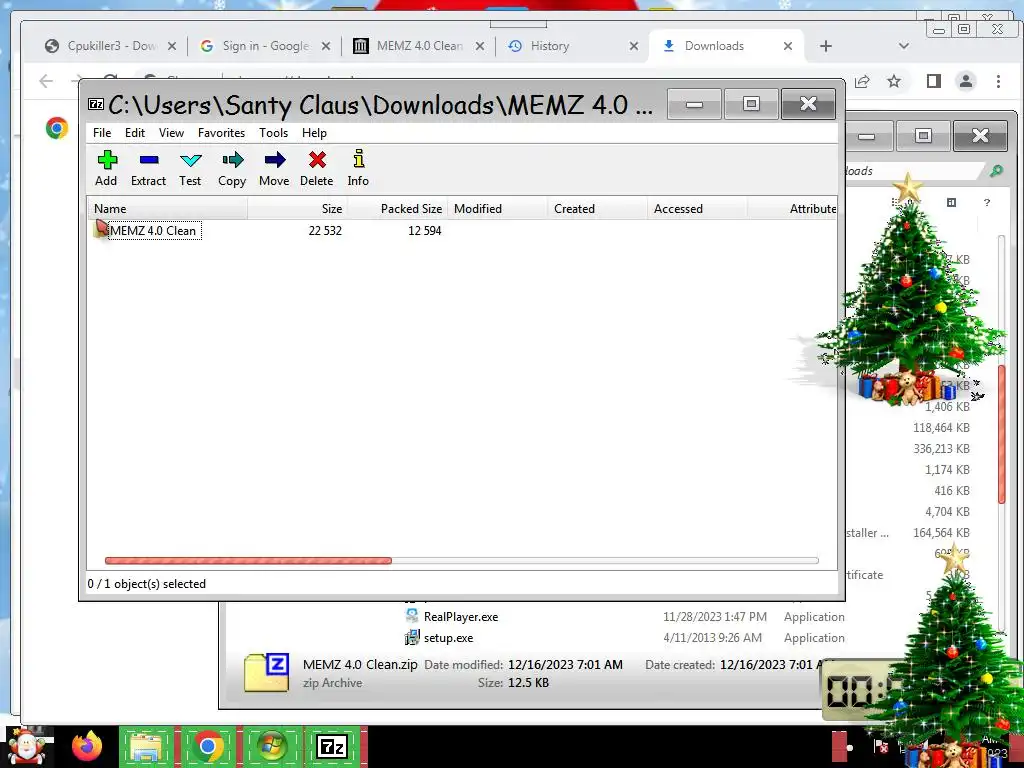Screen dimensions: 1024x768
Task: Close the History tab
Action: (x=633, y=46)
